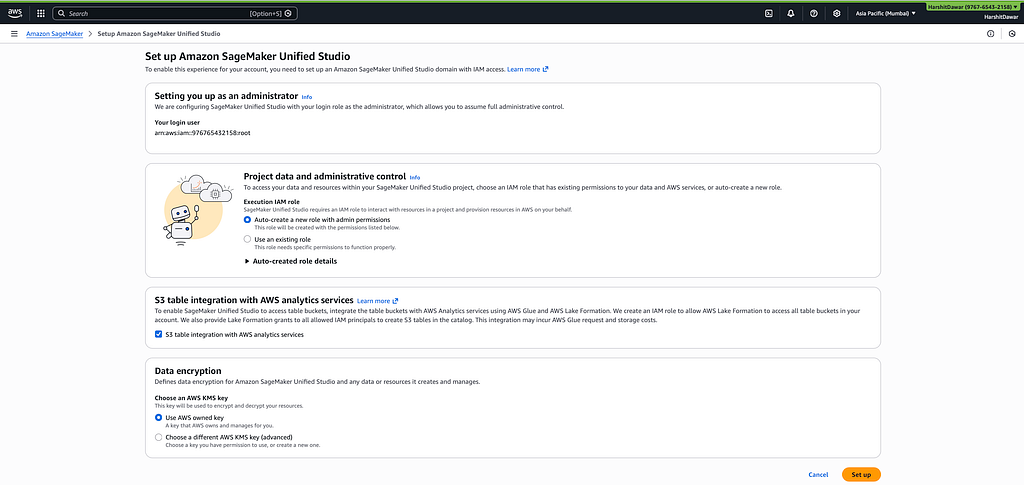Screen dimensions: 1024x485
Task: Click the login ARN arn:aws:iam::976765432158:root
Action: click(x=202, y=133)
